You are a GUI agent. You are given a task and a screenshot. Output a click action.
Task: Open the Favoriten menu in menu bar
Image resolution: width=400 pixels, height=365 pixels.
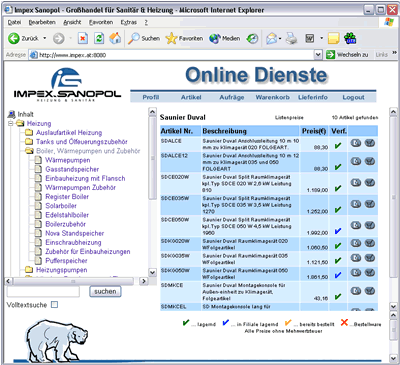click(x=101, y=22)
